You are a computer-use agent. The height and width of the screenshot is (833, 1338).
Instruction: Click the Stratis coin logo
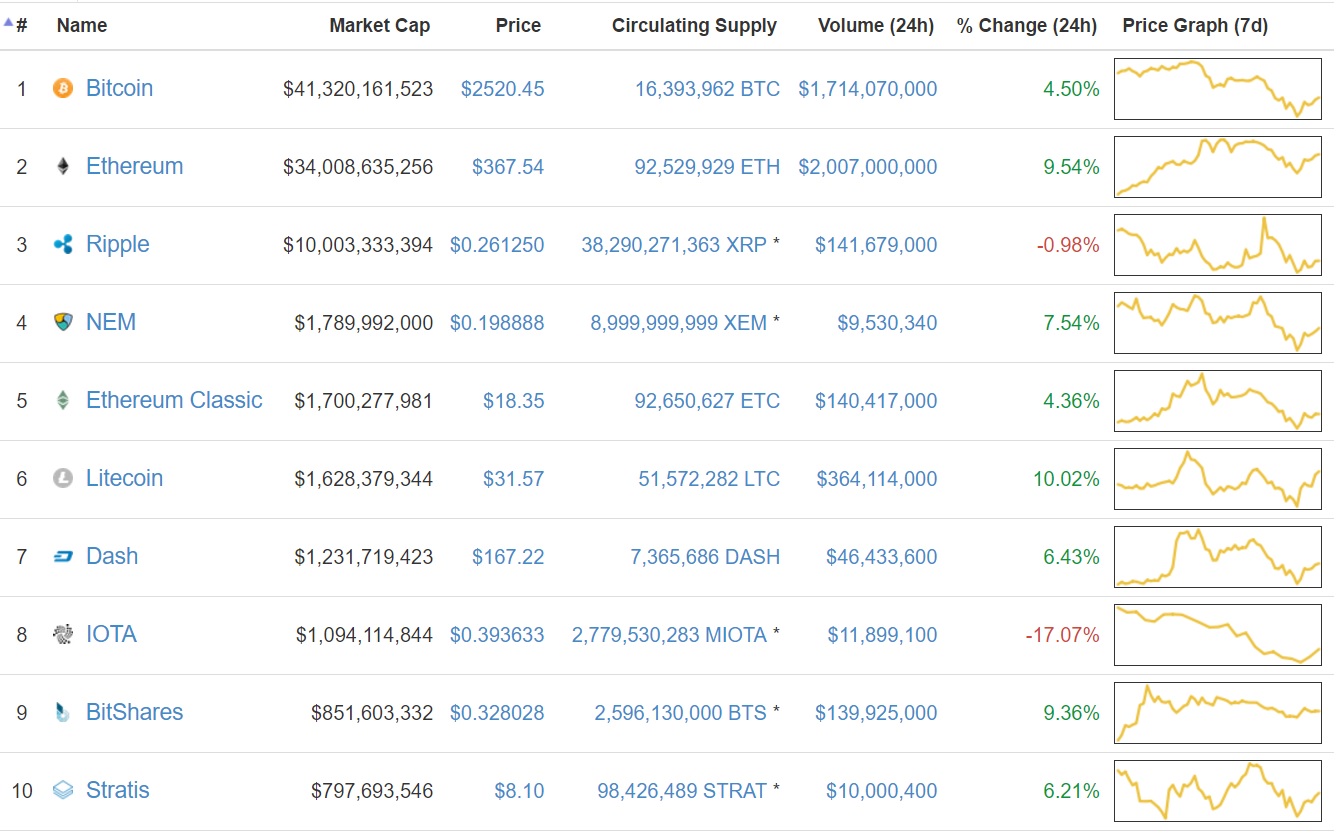[62, 790]
